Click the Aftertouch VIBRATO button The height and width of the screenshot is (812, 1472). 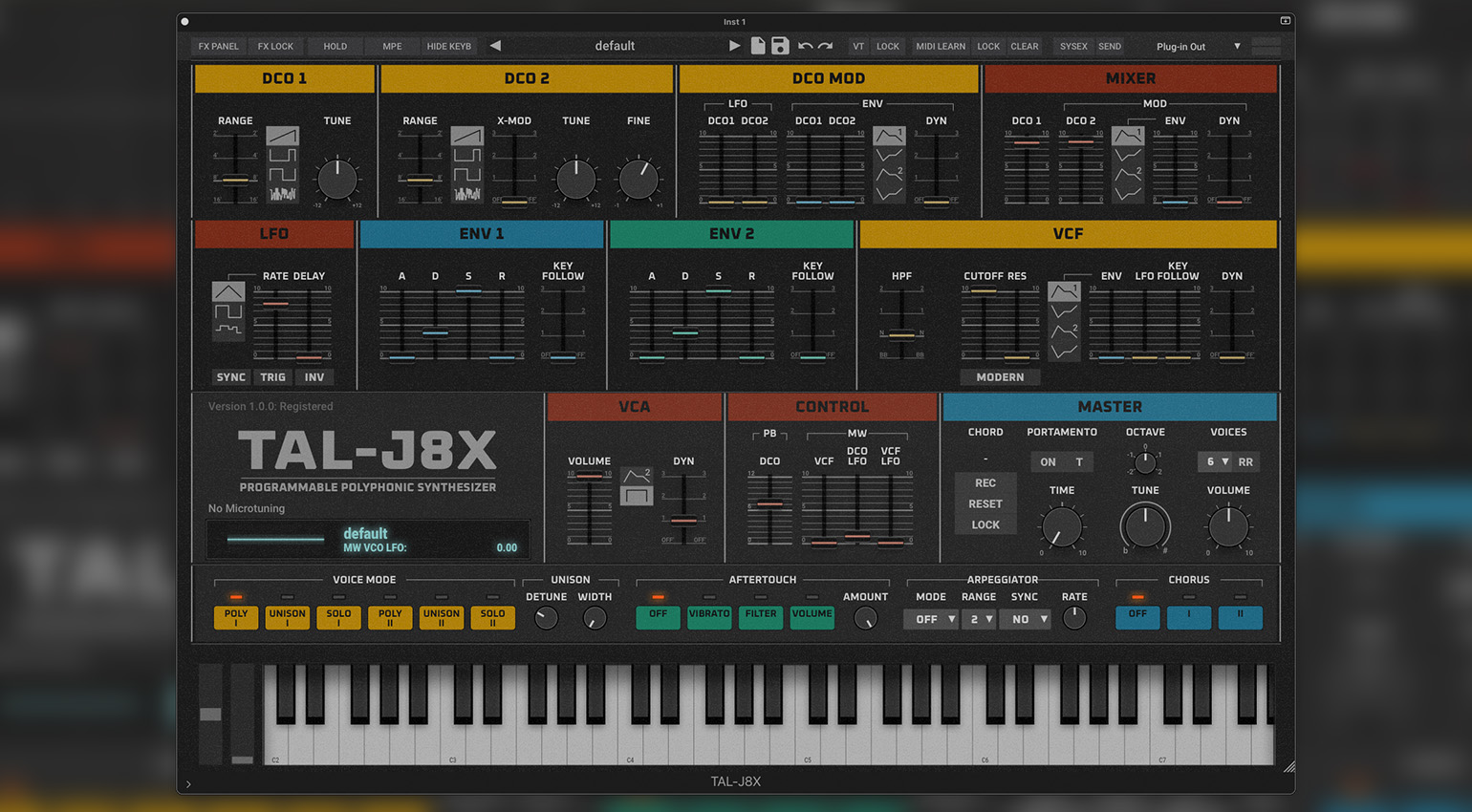pyautogui.click(x=708, y=616)
